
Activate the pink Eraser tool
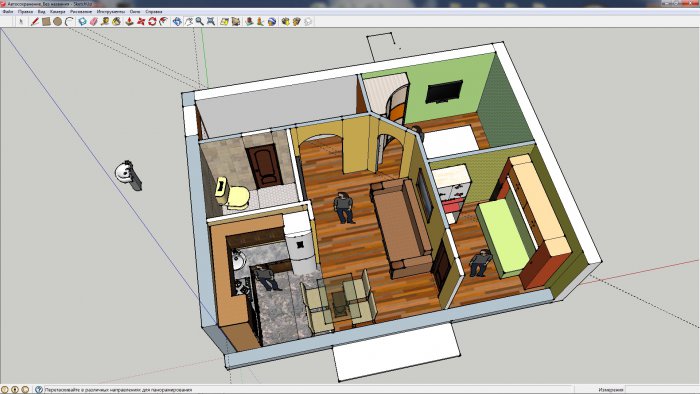pos(94,21)
